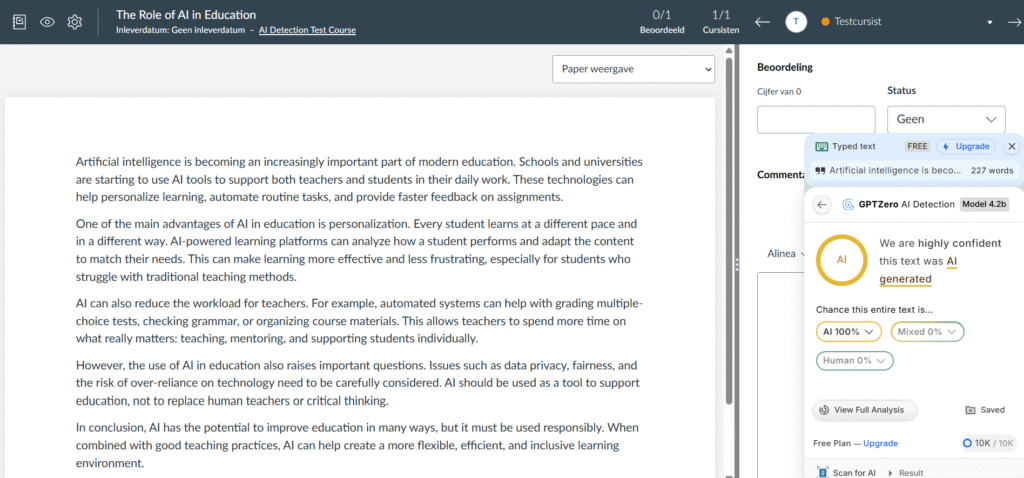The width and height of the screenshot is (1024, 478).
Task: Click 'The Role of AI in Education' title
Action: tap(186, 14)
